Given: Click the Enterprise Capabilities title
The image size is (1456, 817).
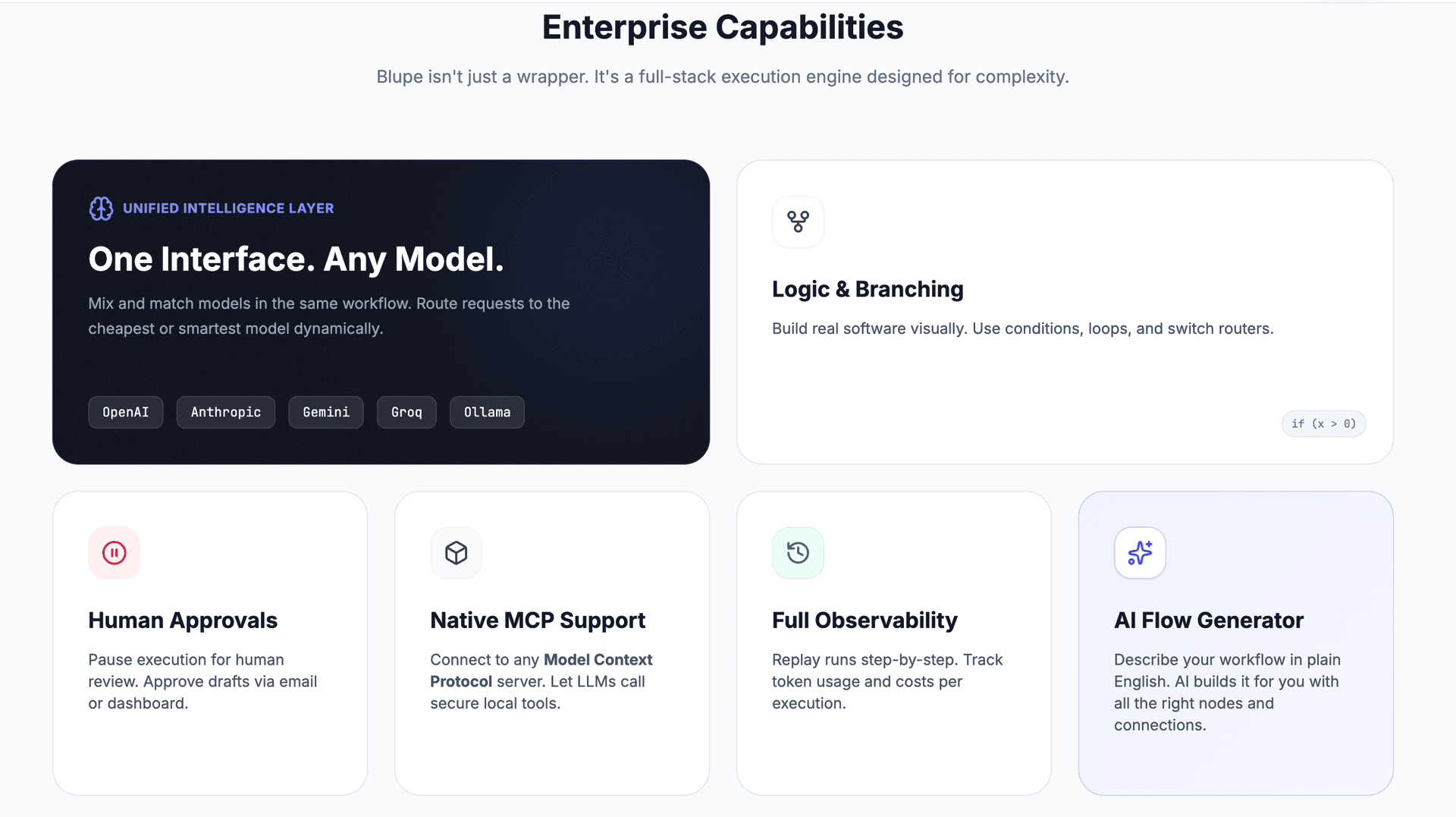Looking at the screenshot, I should [x=722, y=27].
